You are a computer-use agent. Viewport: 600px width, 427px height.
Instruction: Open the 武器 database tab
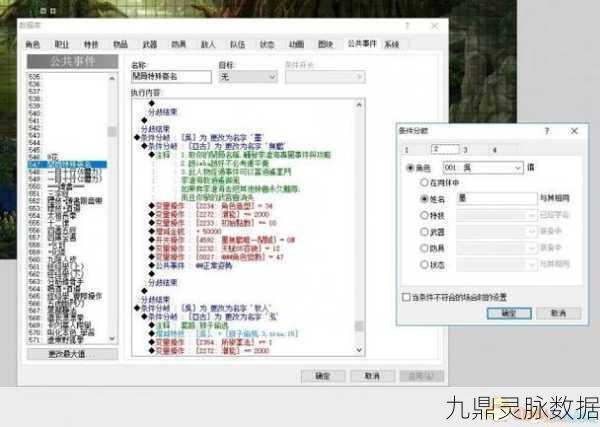150,44
